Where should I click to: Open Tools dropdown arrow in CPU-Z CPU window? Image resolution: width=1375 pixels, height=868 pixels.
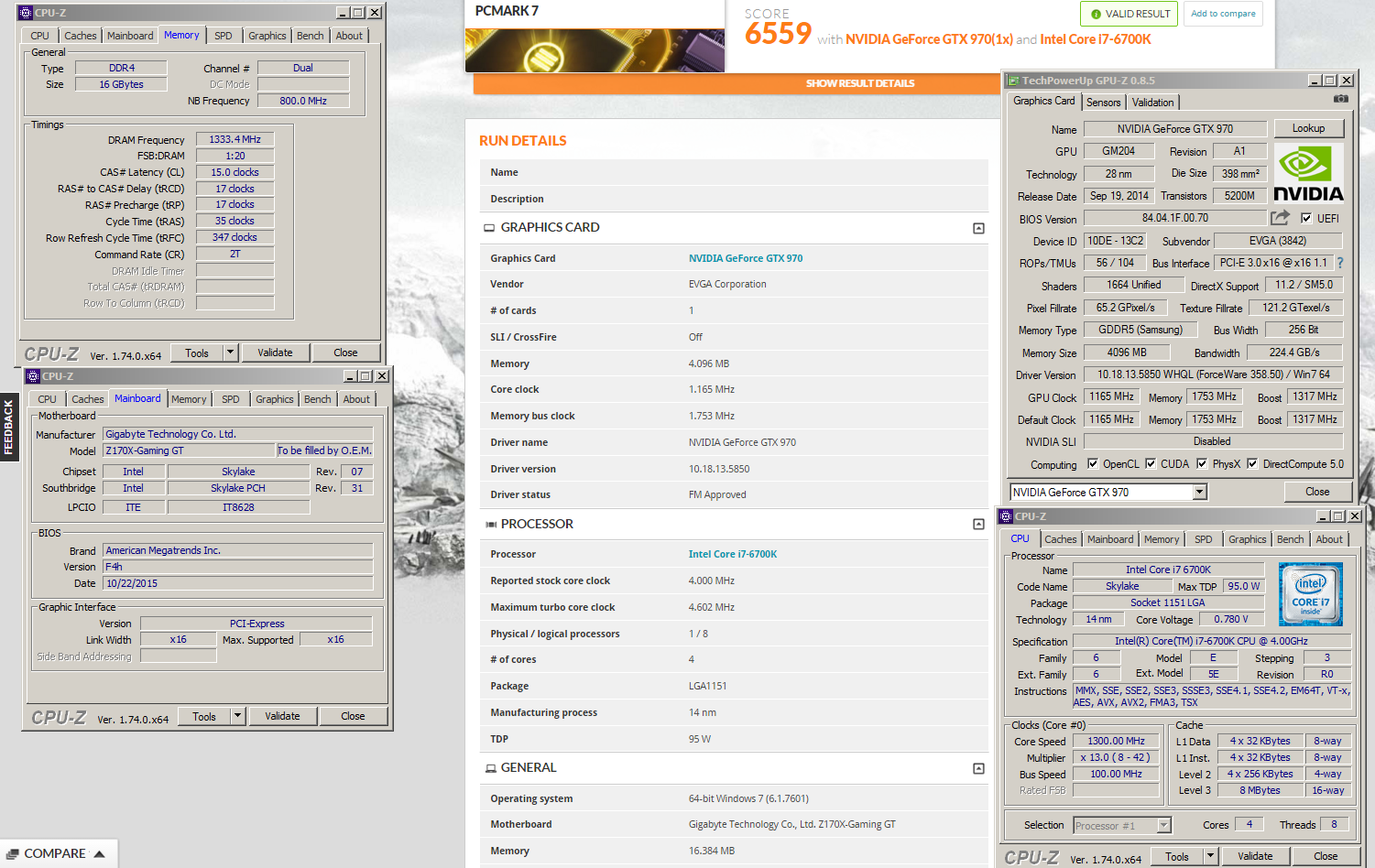[1210, 856]
